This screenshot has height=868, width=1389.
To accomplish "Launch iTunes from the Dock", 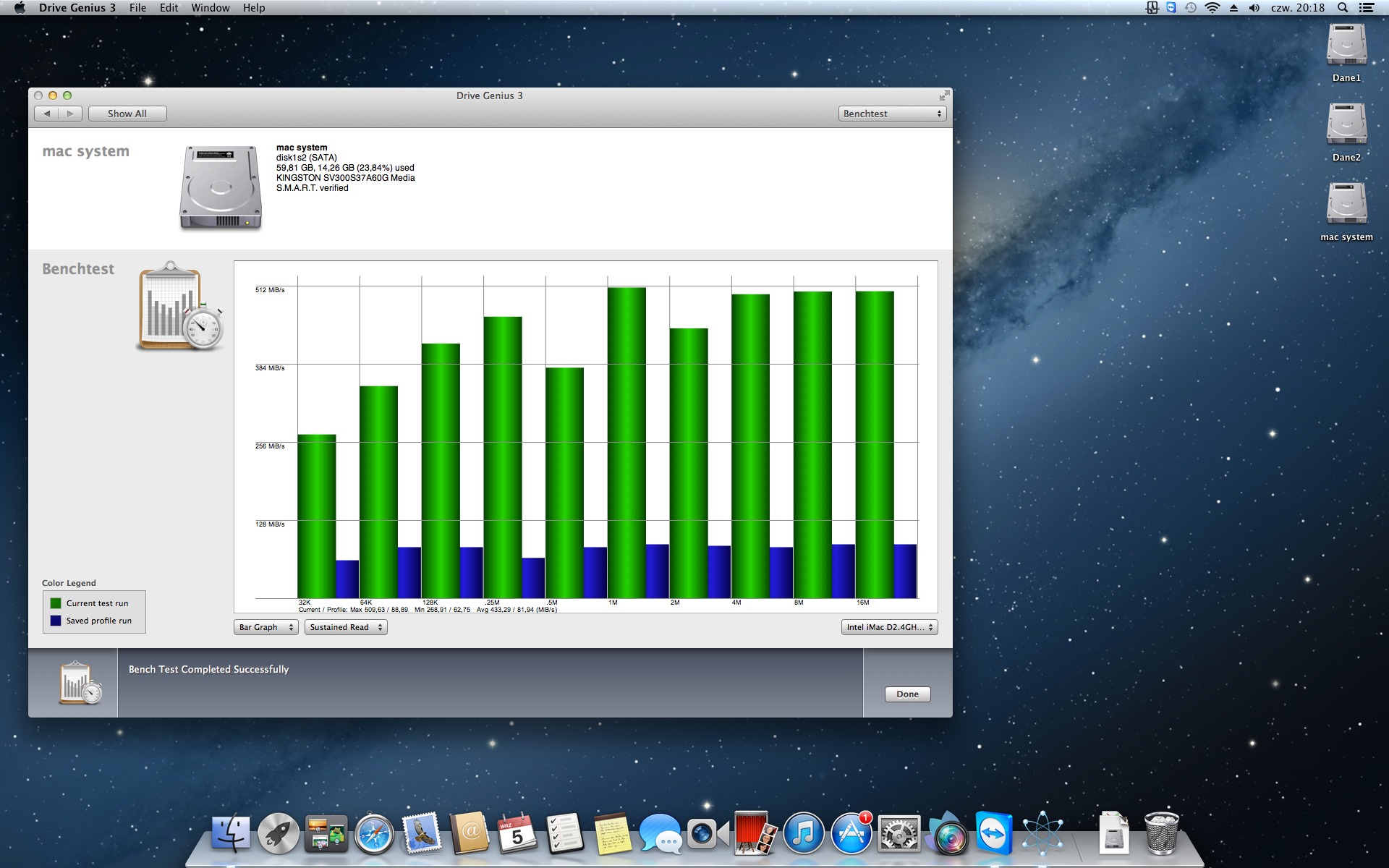I will [x=804, y=833].
